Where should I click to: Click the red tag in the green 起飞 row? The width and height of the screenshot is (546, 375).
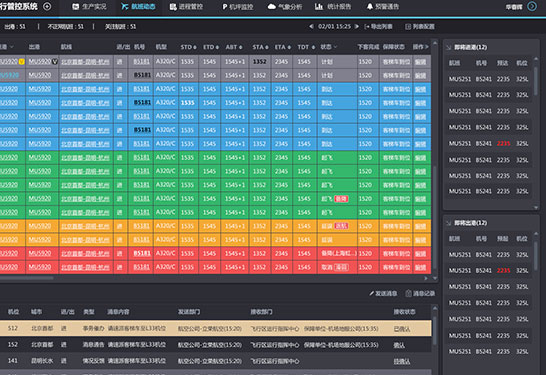coord(341,199)
